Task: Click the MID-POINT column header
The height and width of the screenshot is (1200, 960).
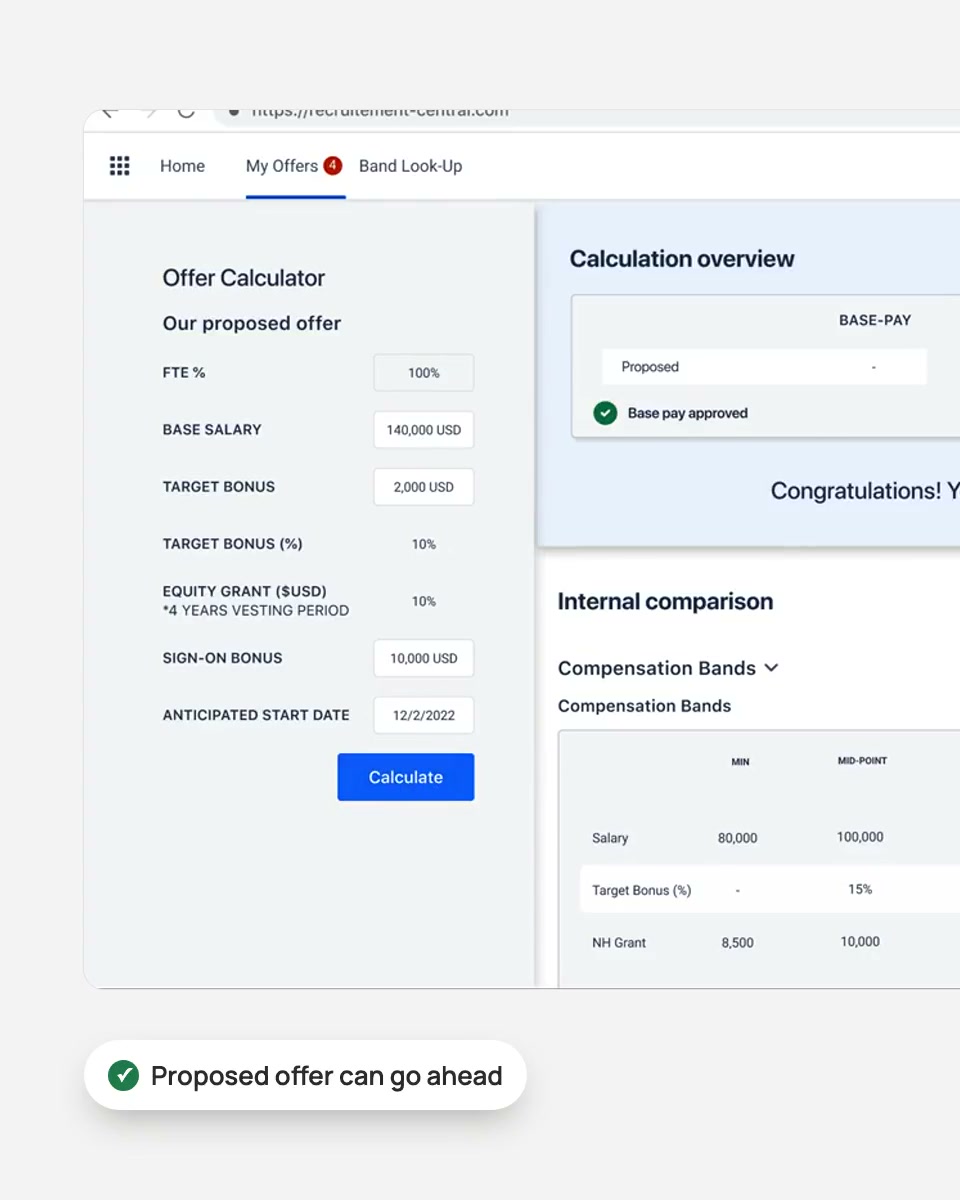Action: pyautogui.click(x=862, y=761)
